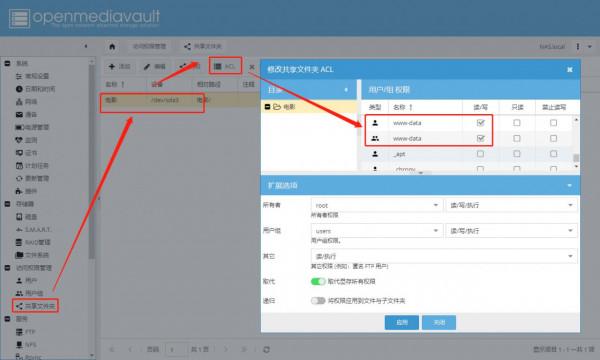Open Certificates item in sidebar
The image size is (600, 360).
click(x=26, y=153)
